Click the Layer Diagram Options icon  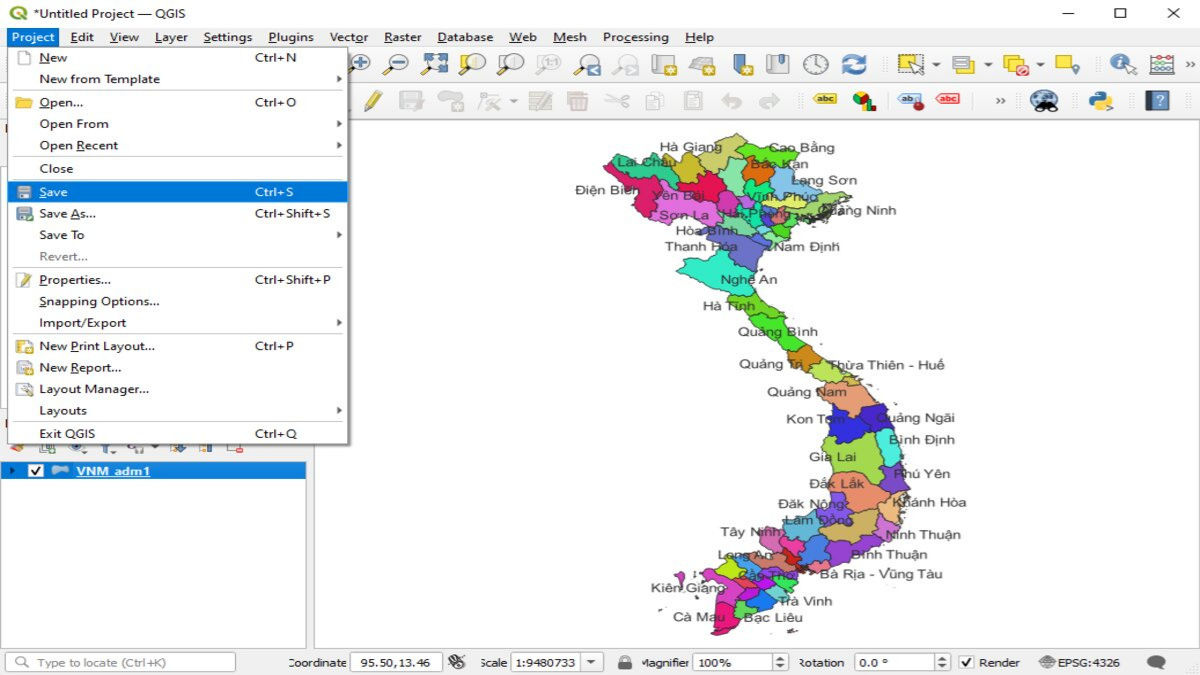[864, 100]
